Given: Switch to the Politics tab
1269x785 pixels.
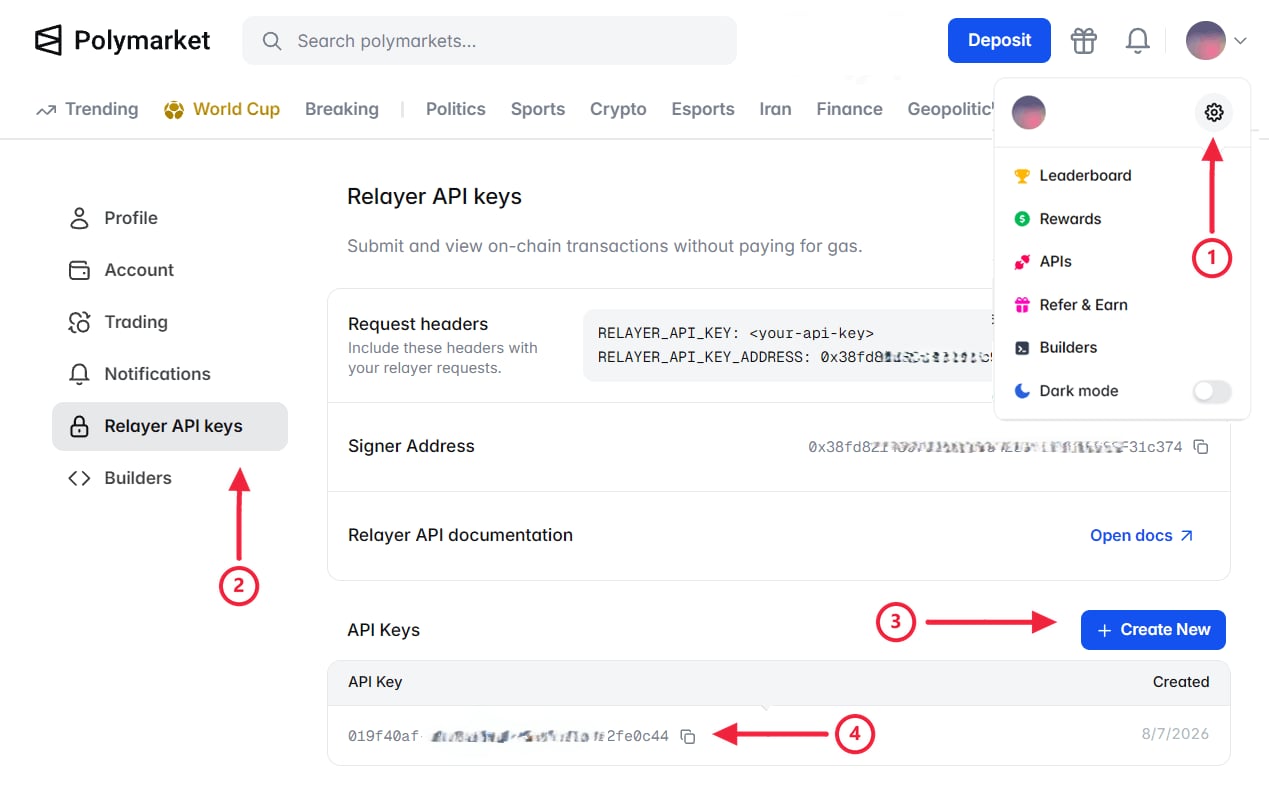Looking at the screenshot, I should click(455, 109).
